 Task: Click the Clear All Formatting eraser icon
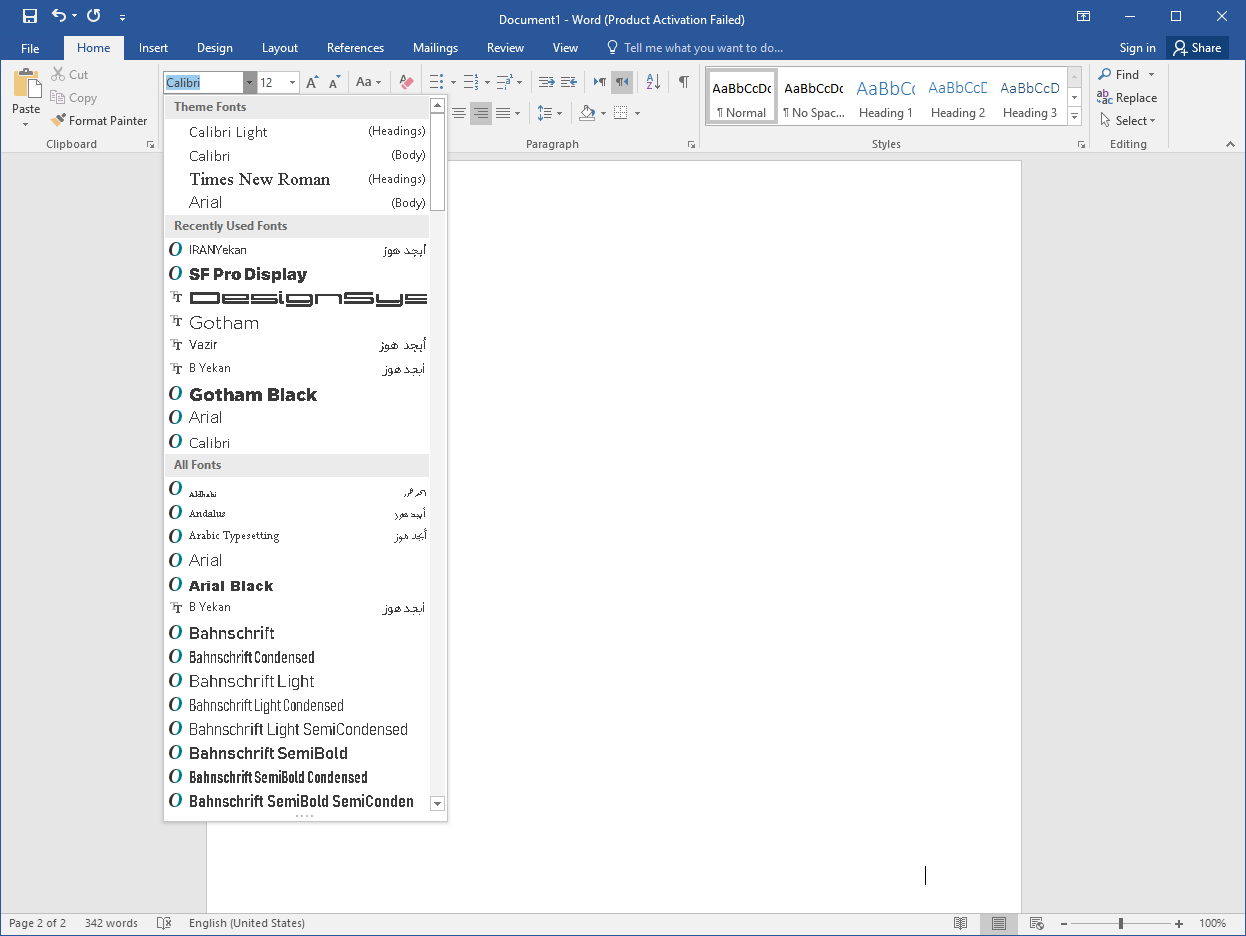pyautogui.click(x=406, y=83)
